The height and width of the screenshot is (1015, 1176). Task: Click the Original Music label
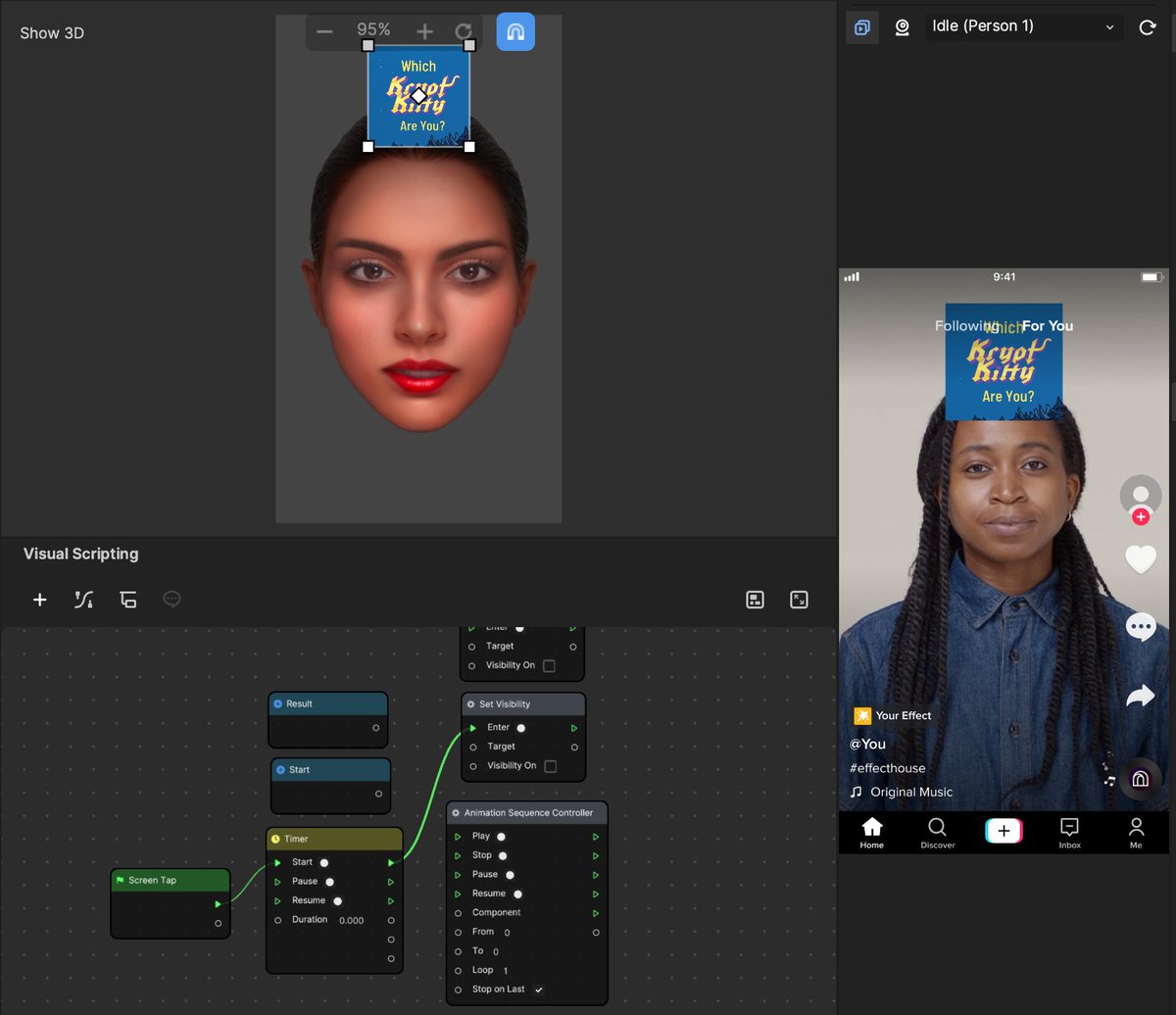(x=911, y=793)
